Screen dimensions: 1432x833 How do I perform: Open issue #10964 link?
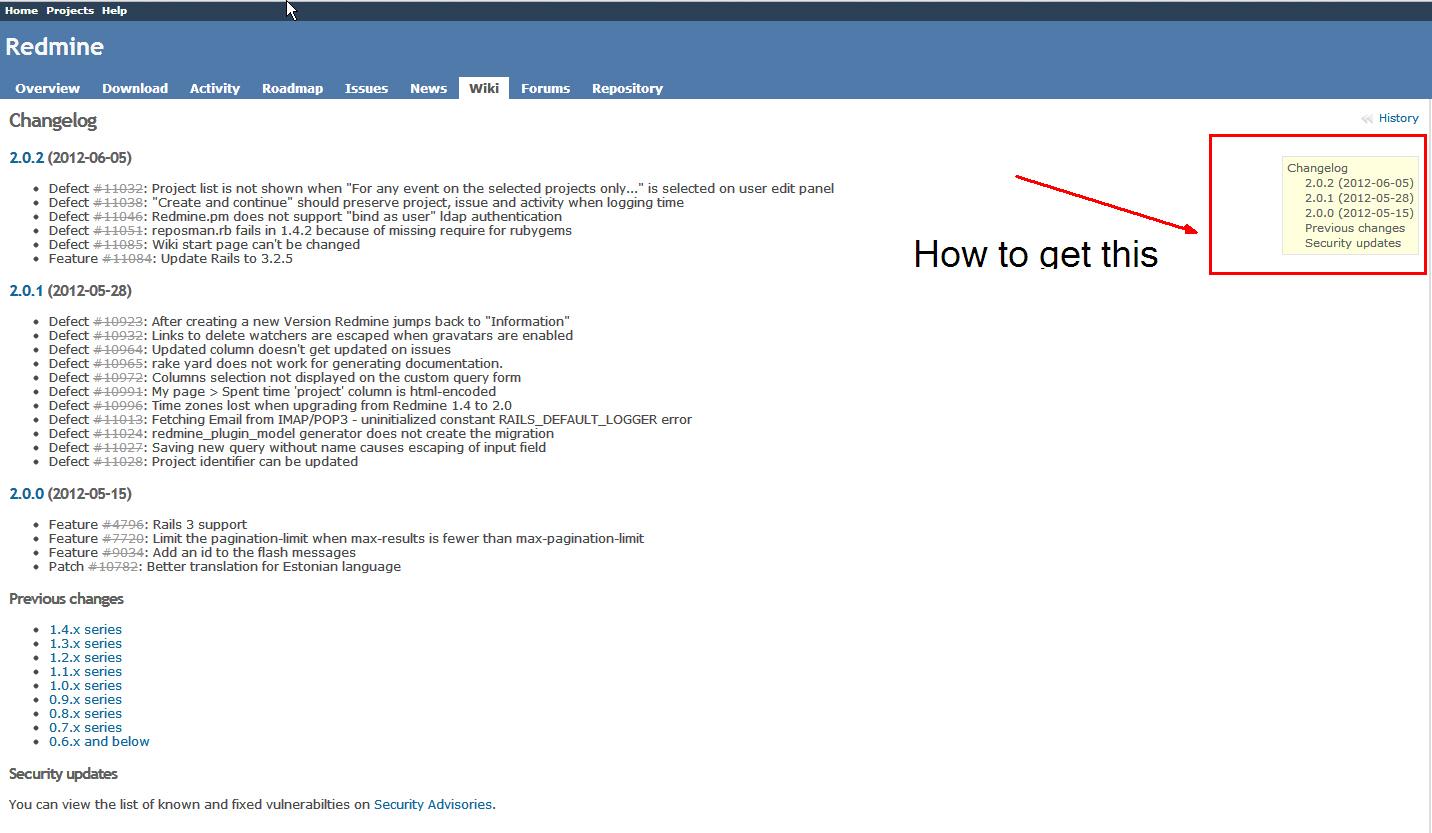pos(119,349)
